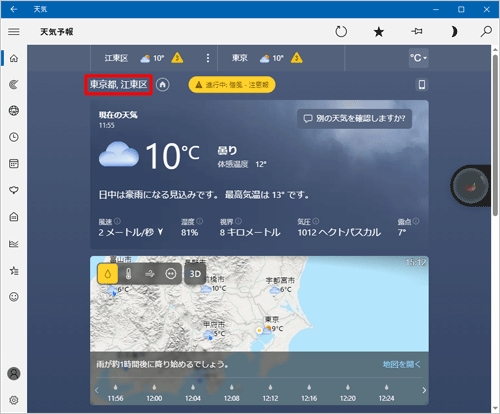Click 別の天気を確認しますか? feedback button
The width and height of the screenshot is (500, 414).
click(354, 119)
